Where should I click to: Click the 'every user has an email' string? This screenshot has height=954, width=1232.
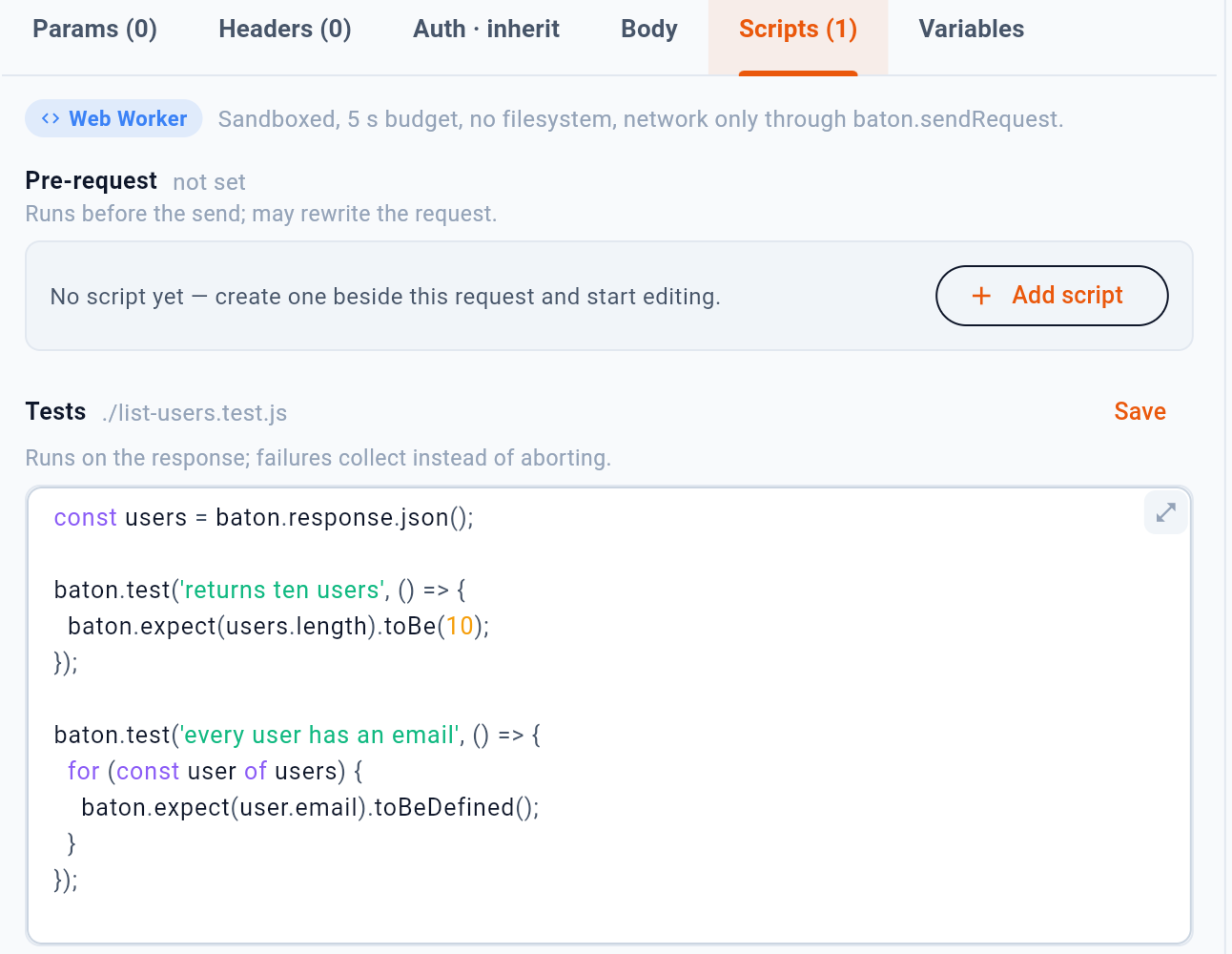pyautogui.click(x=318, y=736)
